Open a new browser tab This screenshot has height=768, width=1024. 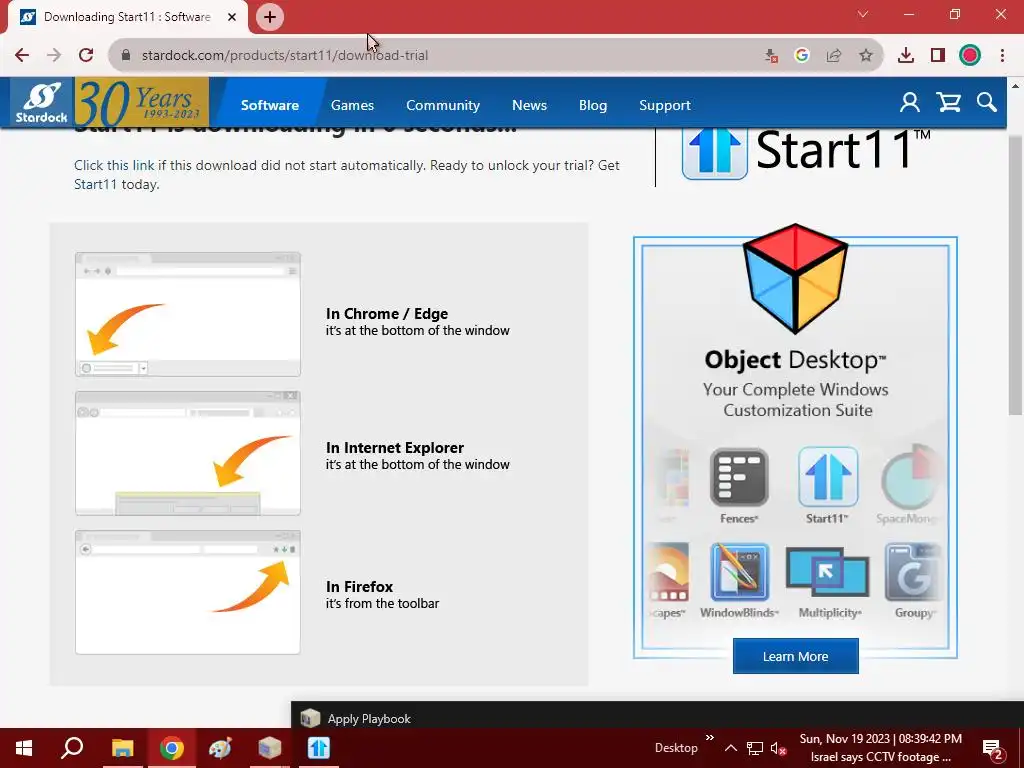tap(270, 17)
